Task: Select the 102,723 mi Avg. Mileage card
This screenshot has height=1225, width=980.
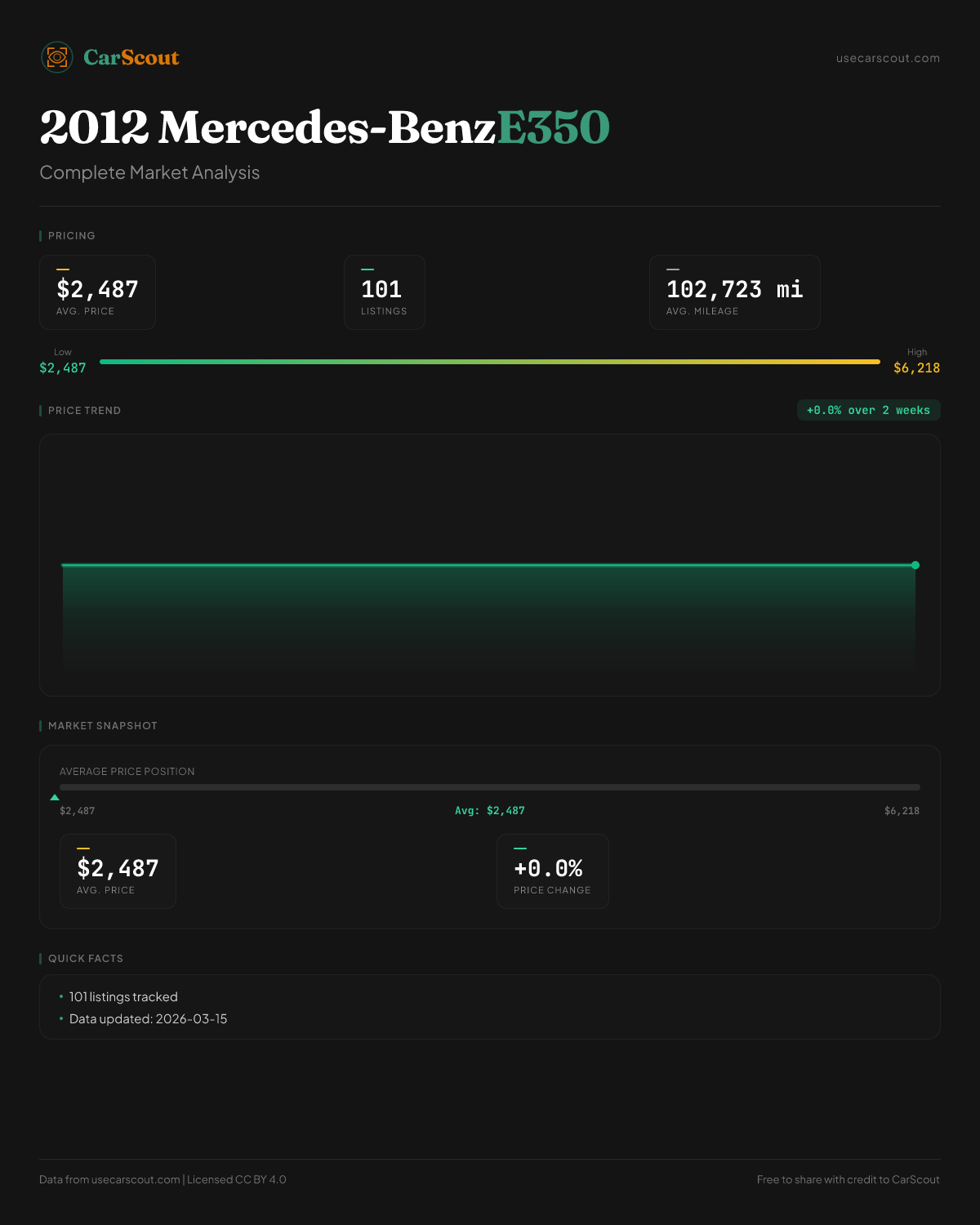Action: 734,292
